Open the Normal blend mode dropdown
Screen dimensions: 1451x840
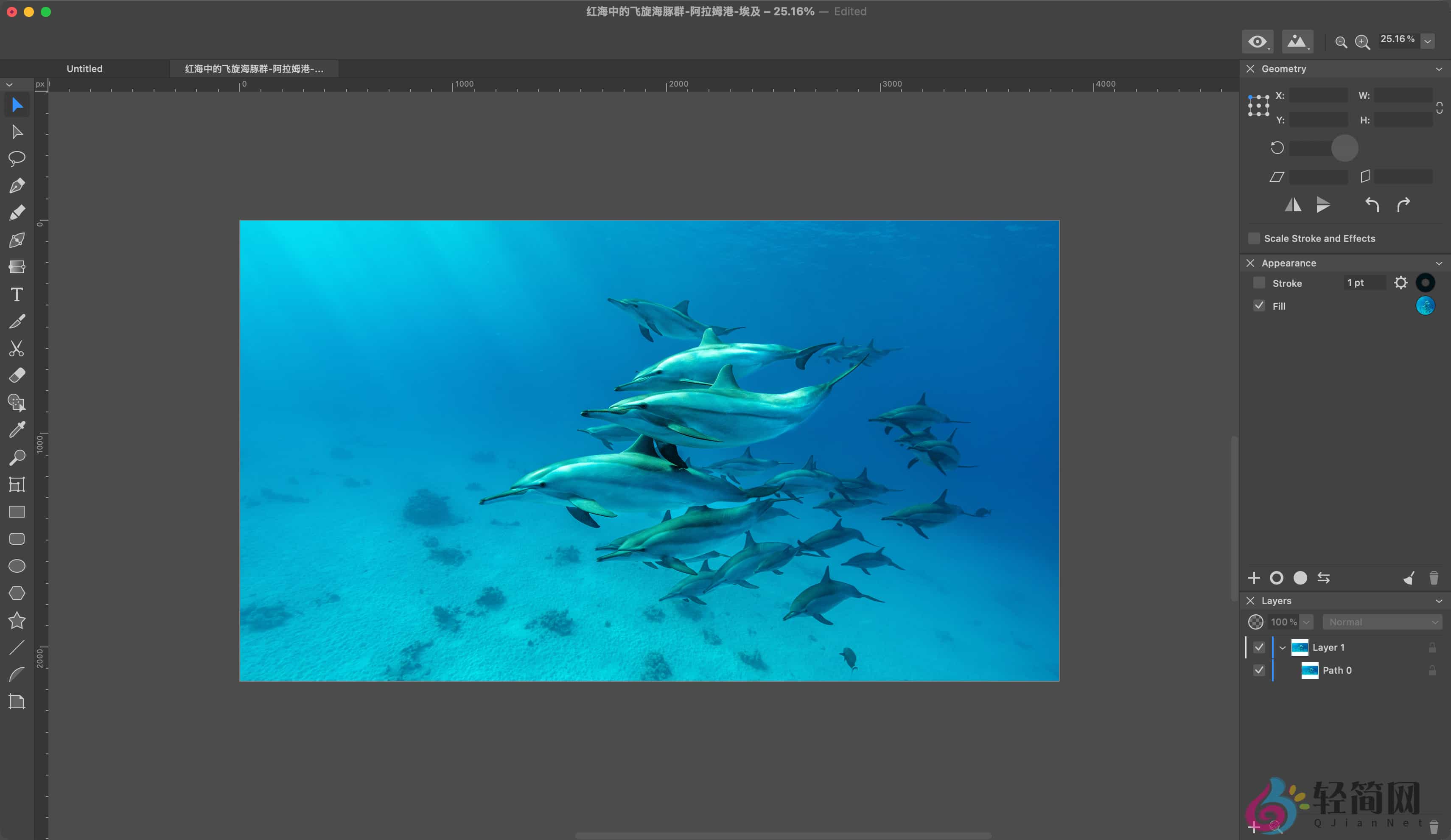(1382, 622)
